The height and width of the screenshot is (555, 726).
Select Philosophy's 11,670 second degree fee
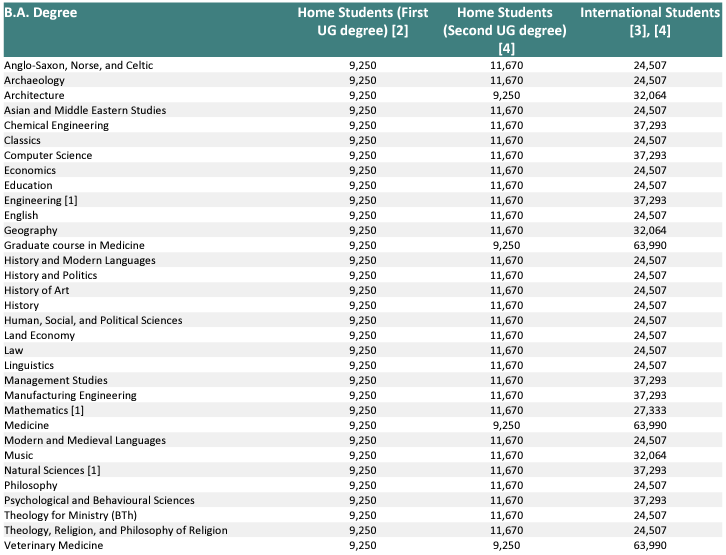pyautogui.click(x=507, y=486)
